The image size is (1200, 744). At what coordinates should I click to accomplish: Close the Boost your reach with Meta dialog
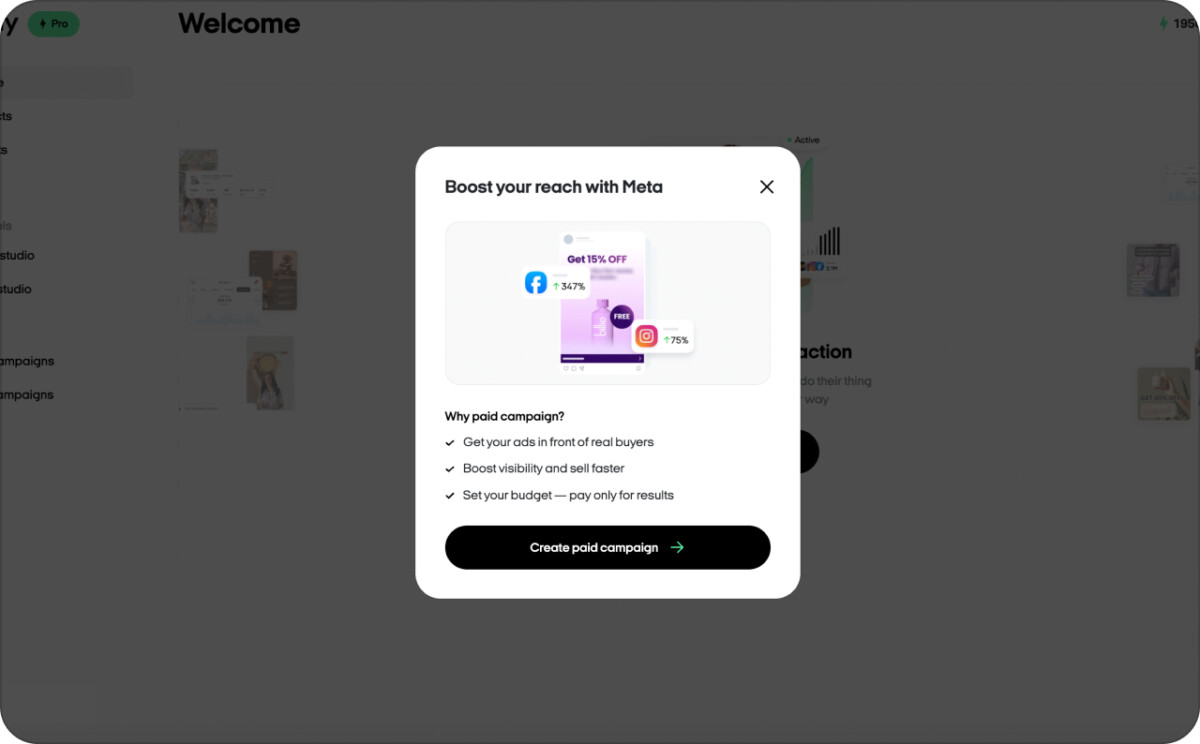coord(767,187)
